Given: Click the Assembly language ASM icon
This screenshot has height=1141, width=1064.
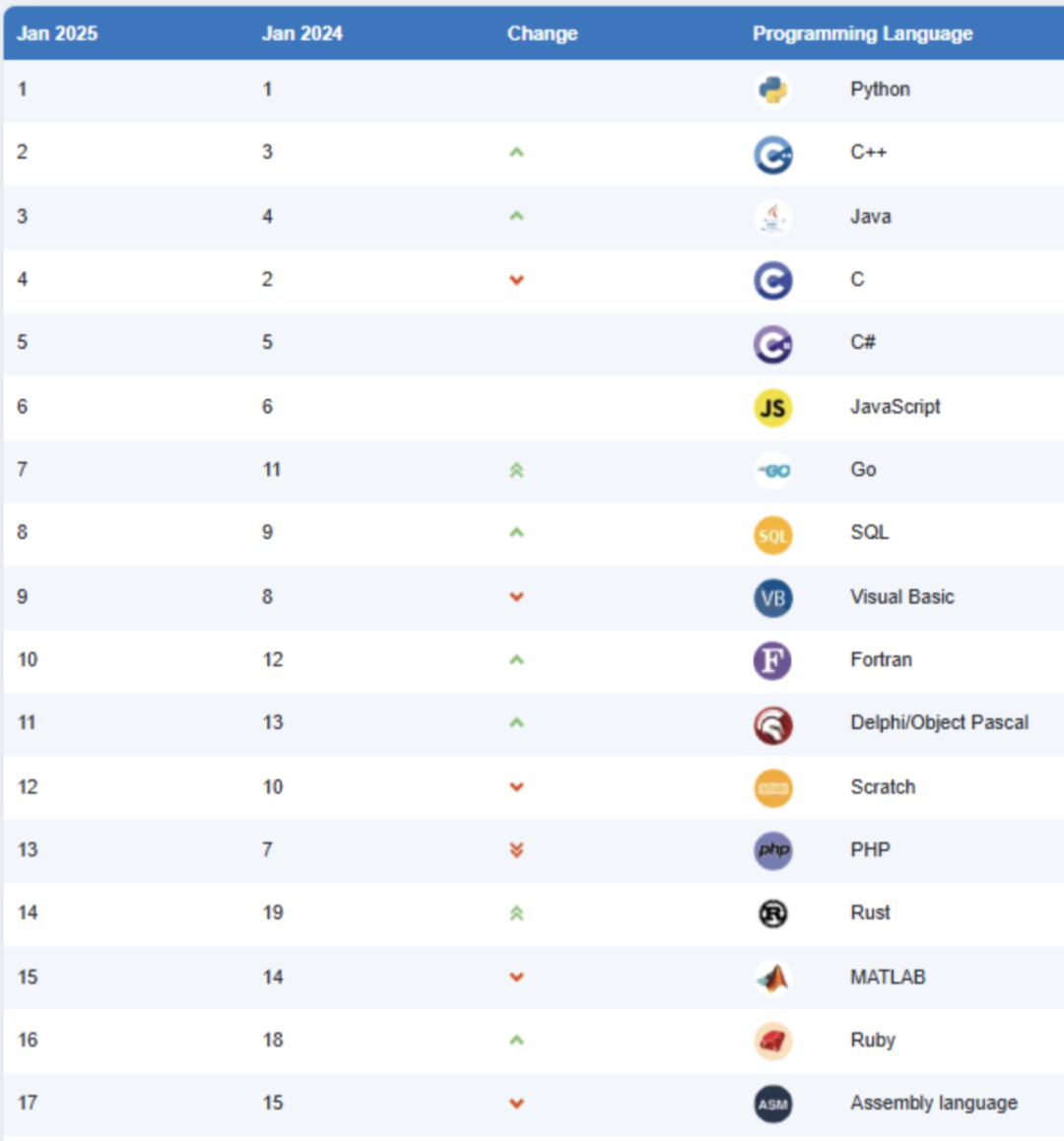Looking at the screenshot, I should (x=773, y=1105).
